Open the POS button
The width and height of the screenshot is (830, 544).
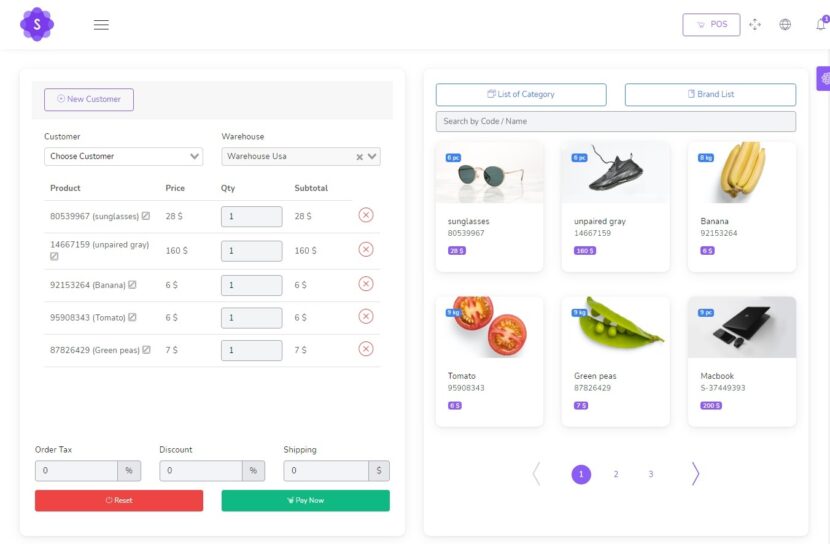[711, 24]
